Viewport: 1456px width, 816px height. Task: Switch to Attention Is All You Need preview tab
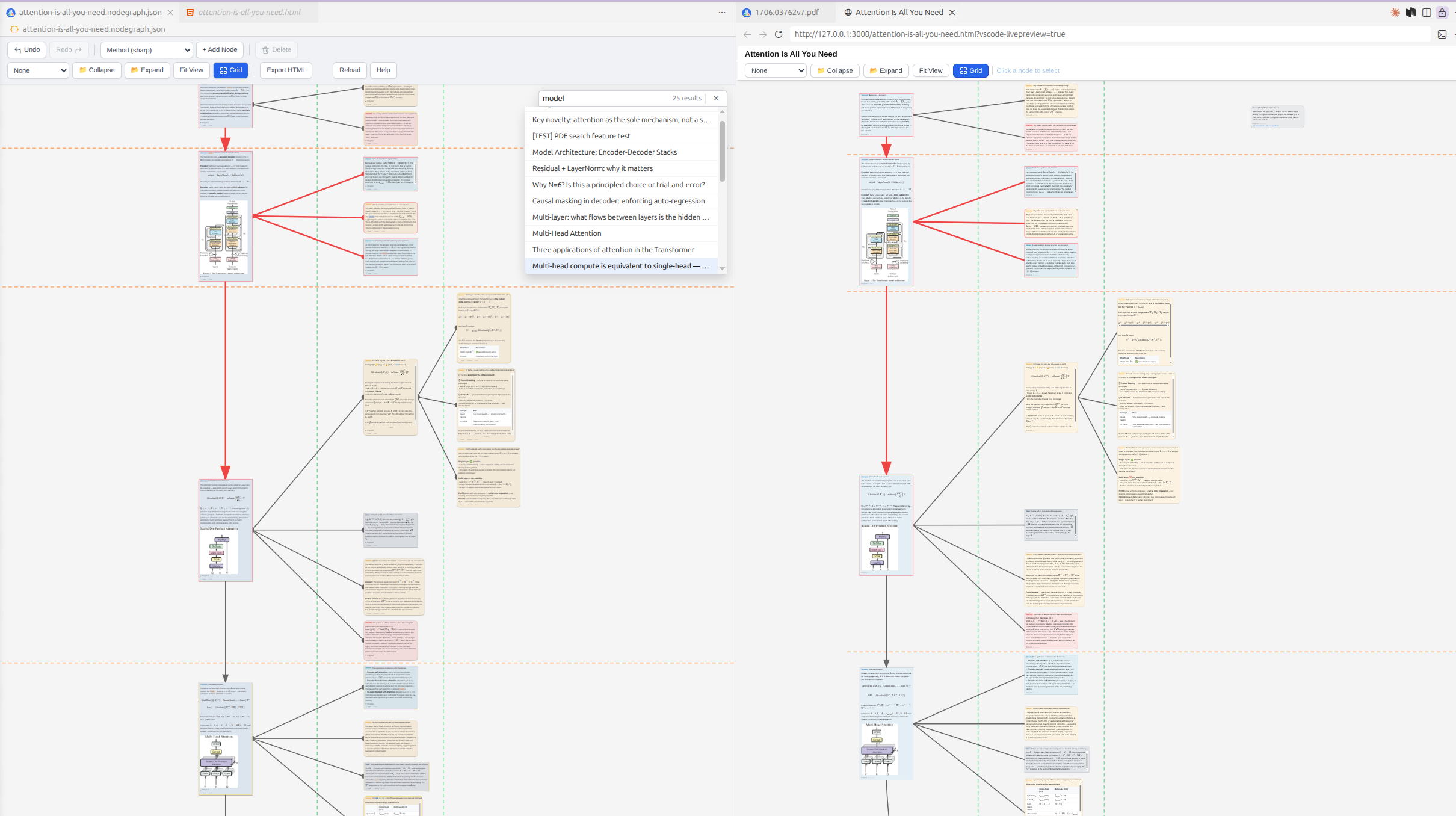tap(898, 12)
